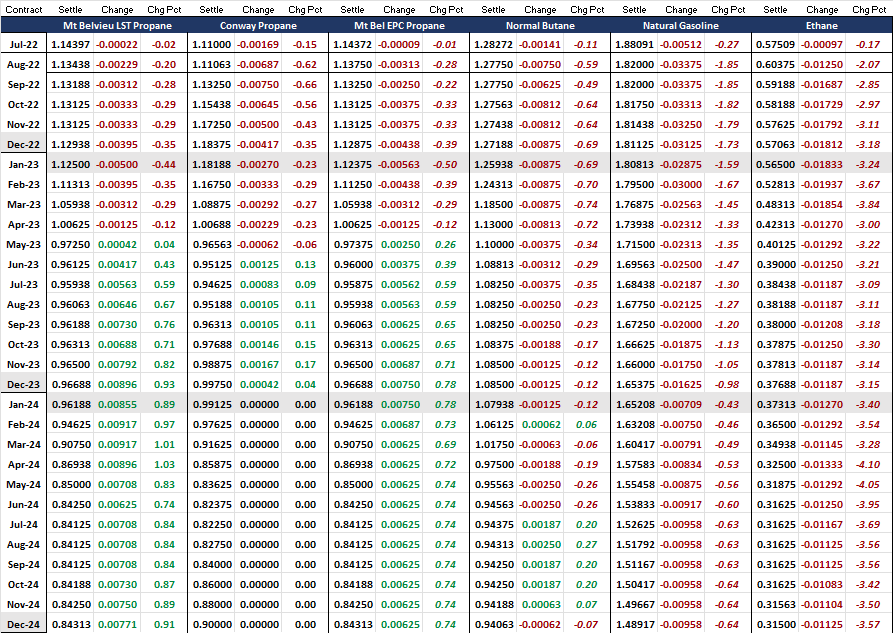This screenshot has width=893, height=633.
Task: Click Ethane Nov-24 settle 0.31563
Action: pyautogui.click(x=775, y=605)
